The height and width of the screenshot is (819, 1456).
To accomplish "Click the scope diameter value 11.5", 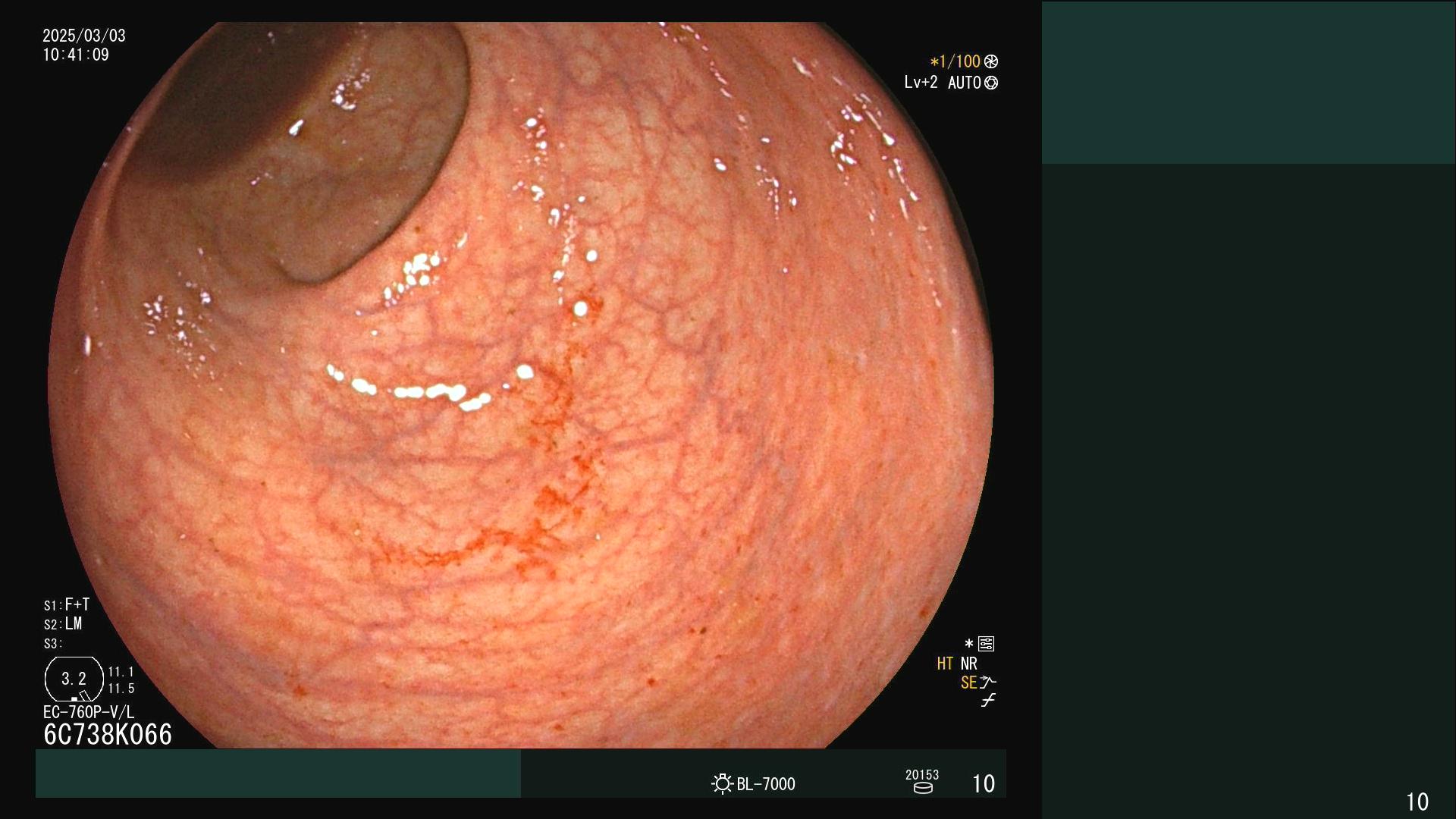I will point(121,689).
